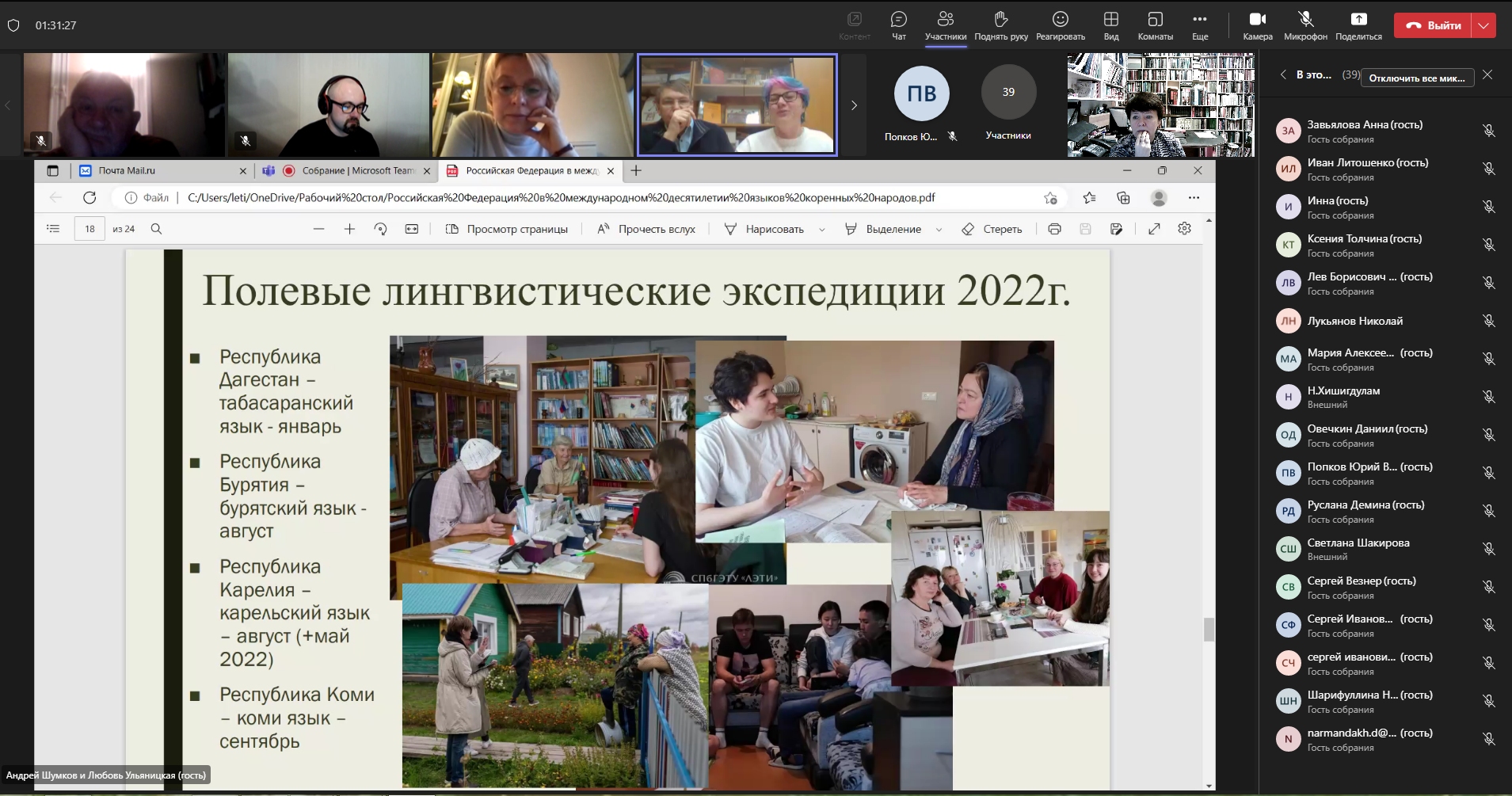
Task: Toggle mic for Лукьянов Николай
Action: [x=1488, y=321]
